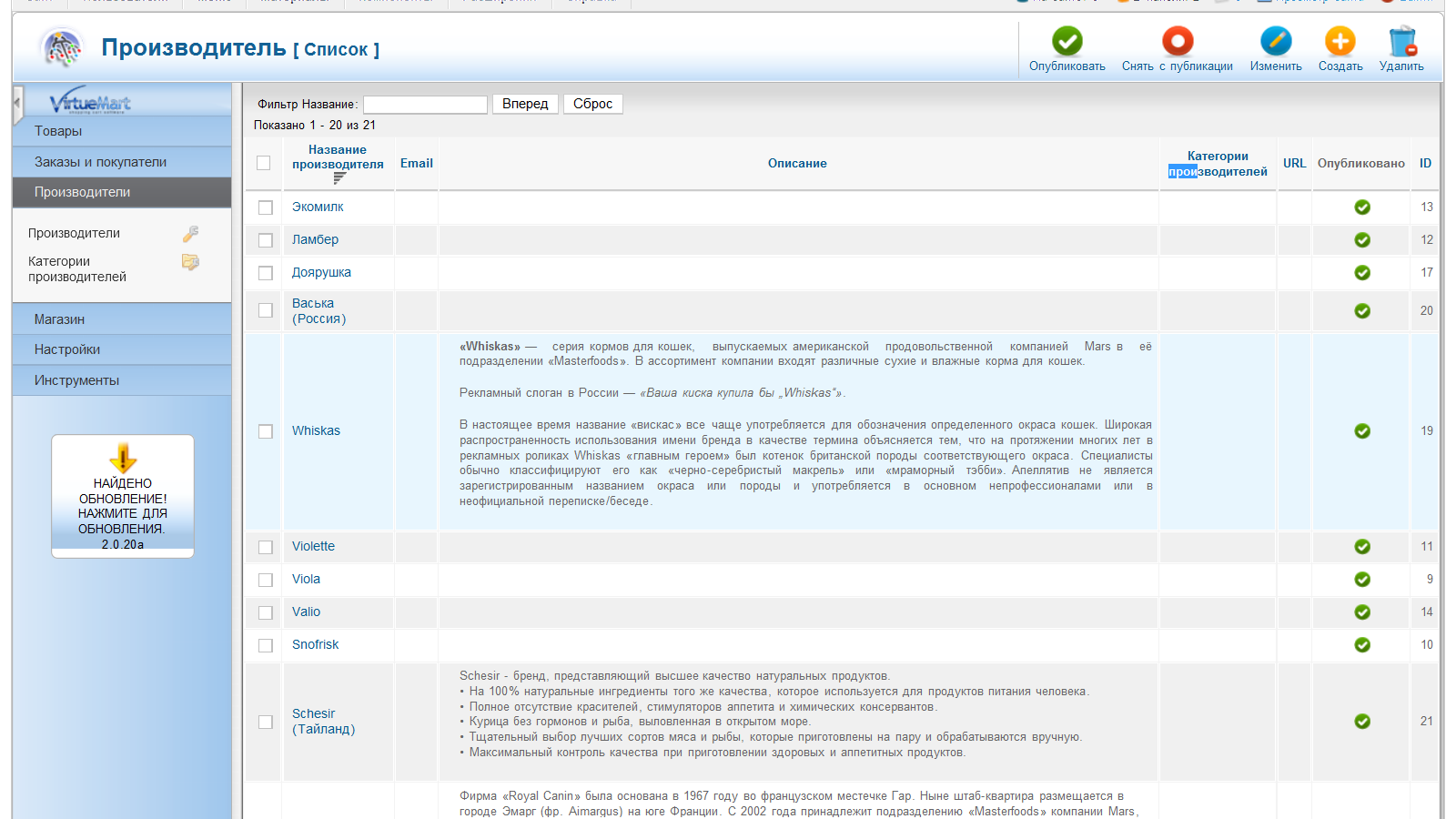Toggle published status for Васька (Россия)
Image resolution: width=1456 pixels, height=819 pixels.
[x=1361, y=311]
